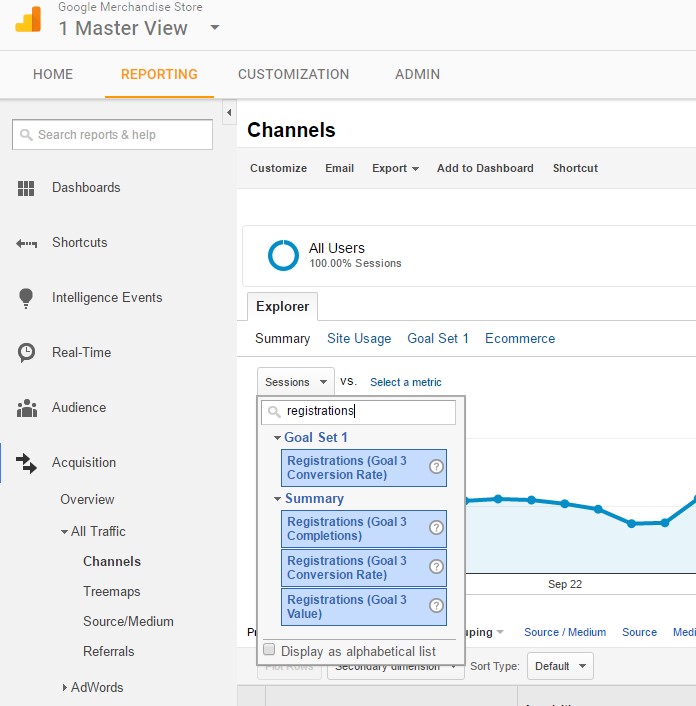Open the CUSTOMIZATION tab

point(294,74)
